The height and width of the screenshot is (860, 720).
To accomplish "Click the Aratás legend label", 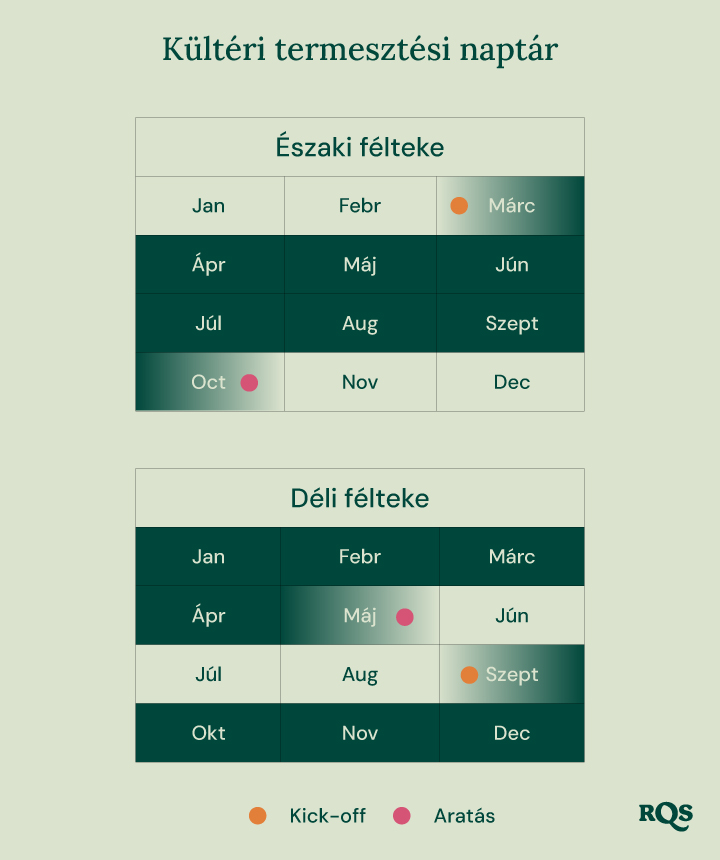I will pos(464,816).
